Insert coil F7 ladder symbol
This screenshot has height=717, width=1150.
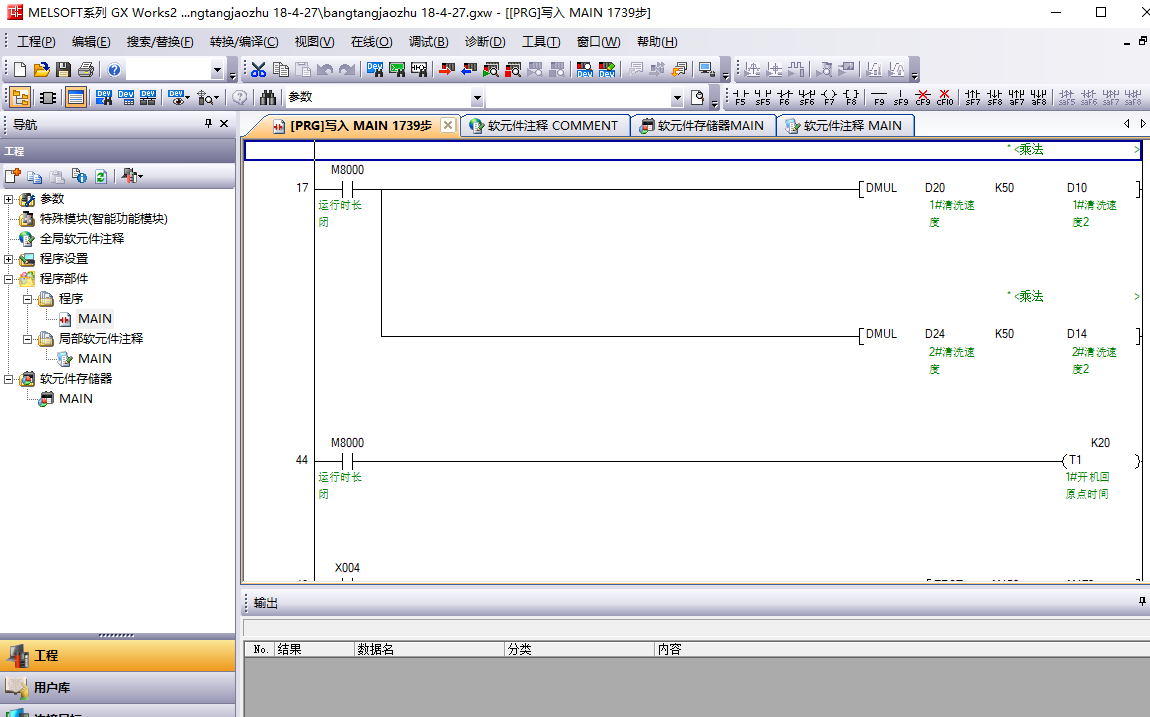(829, 97)
